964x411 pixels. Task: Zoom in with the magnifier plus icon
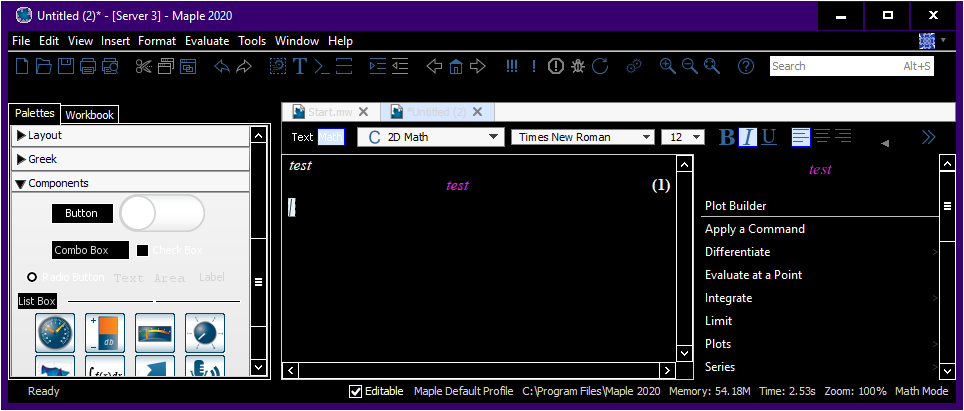pos(668,66)
